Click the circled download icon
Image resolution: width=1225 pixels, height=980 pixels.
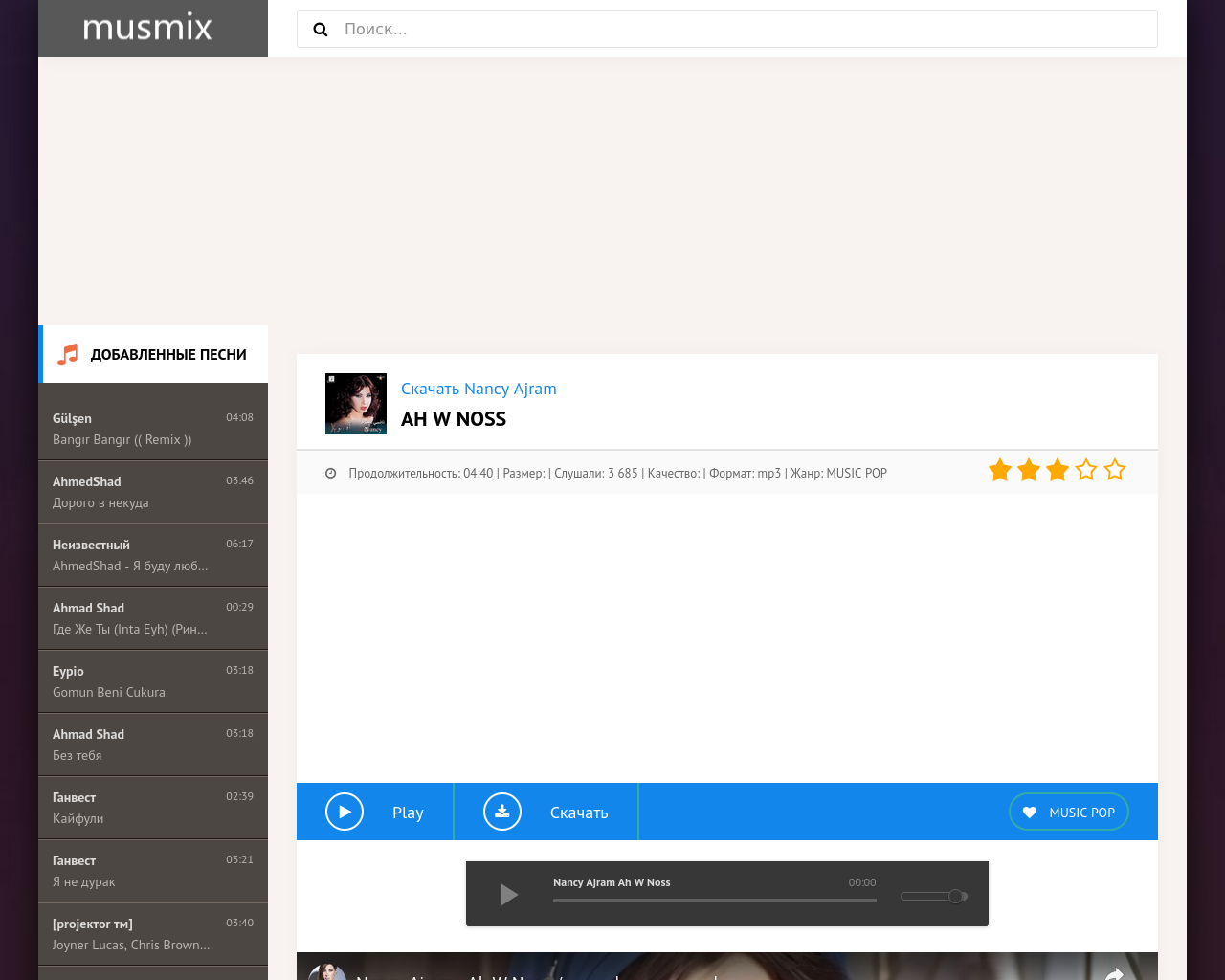coord(502,812)
